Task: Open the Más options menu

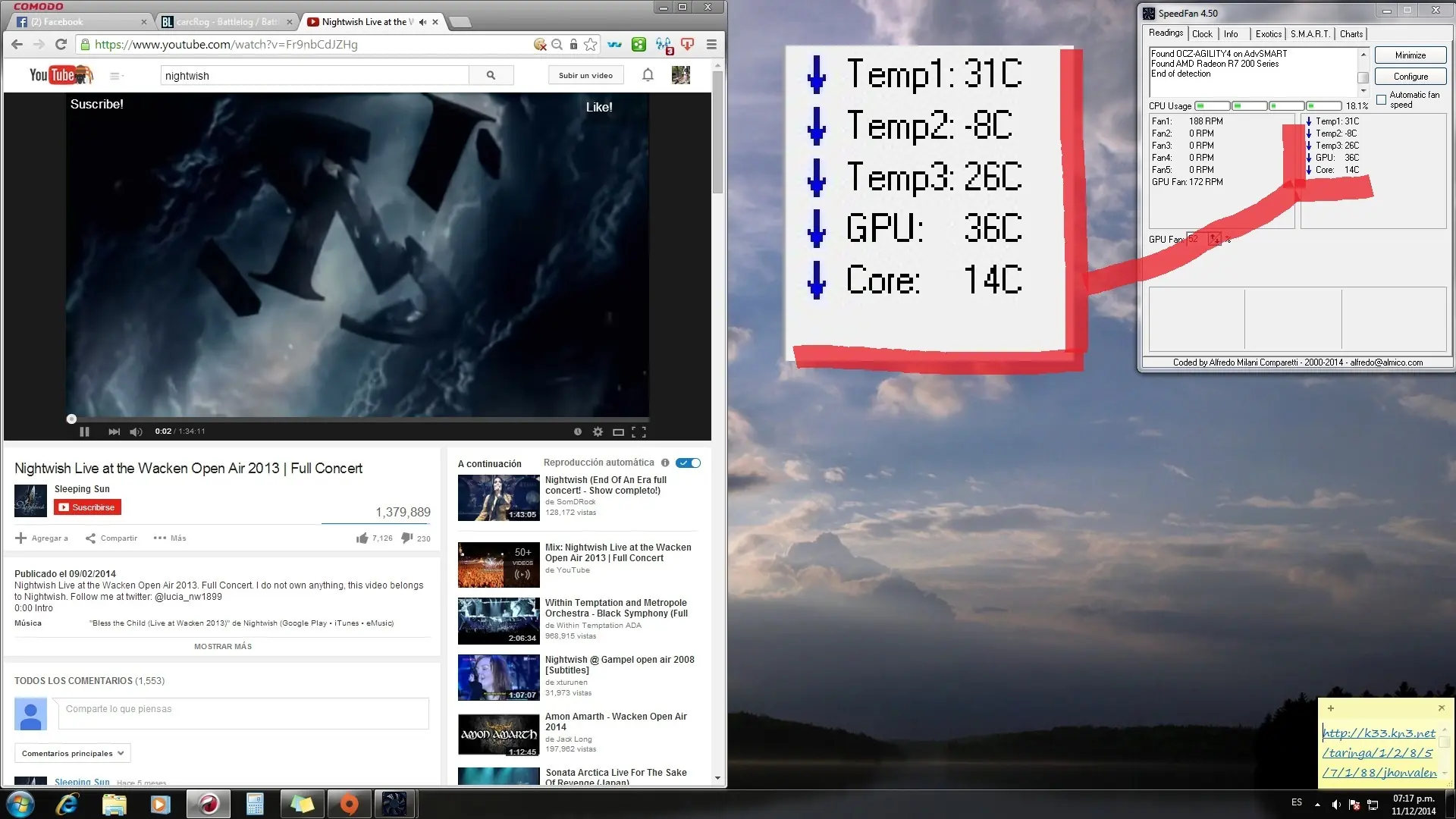Action: click(170, 538)
